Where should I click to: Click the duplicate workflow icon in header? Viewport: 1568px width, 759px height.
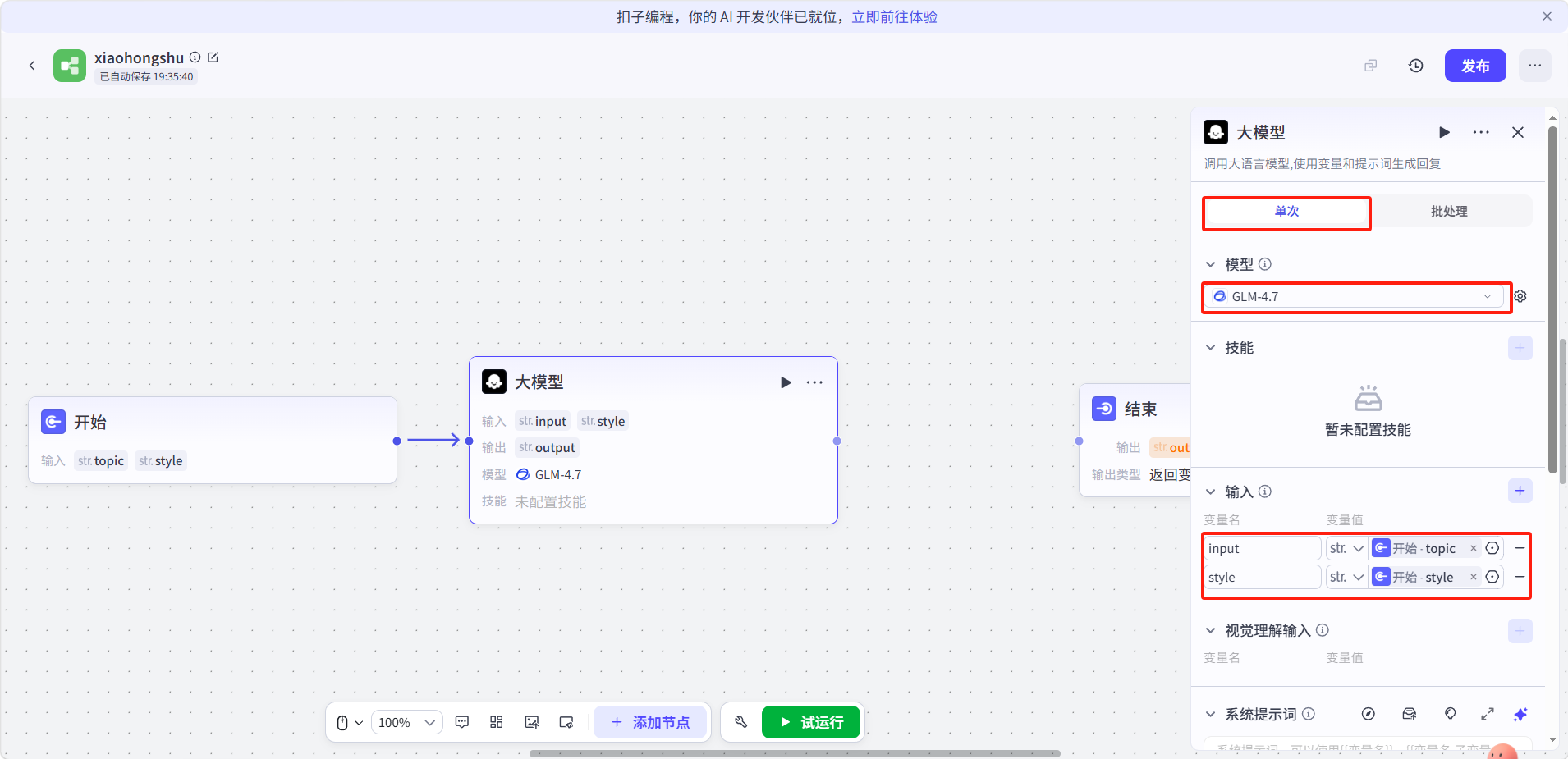(x=1370, y=66)
